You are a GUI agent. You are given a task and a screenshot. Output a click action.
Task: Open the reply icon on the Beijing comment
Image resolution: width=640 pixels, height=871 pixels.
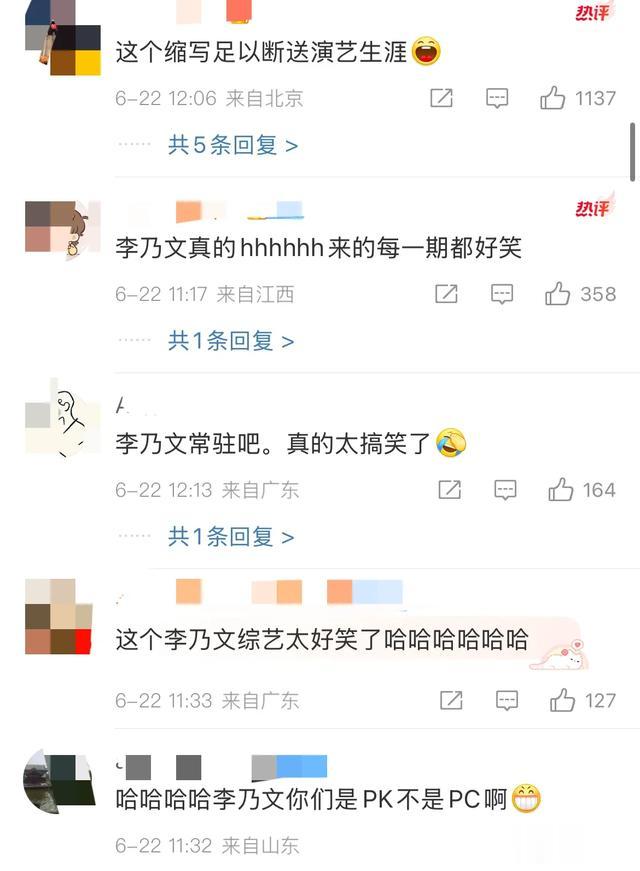pyautogui.click(x=497, y=98)
